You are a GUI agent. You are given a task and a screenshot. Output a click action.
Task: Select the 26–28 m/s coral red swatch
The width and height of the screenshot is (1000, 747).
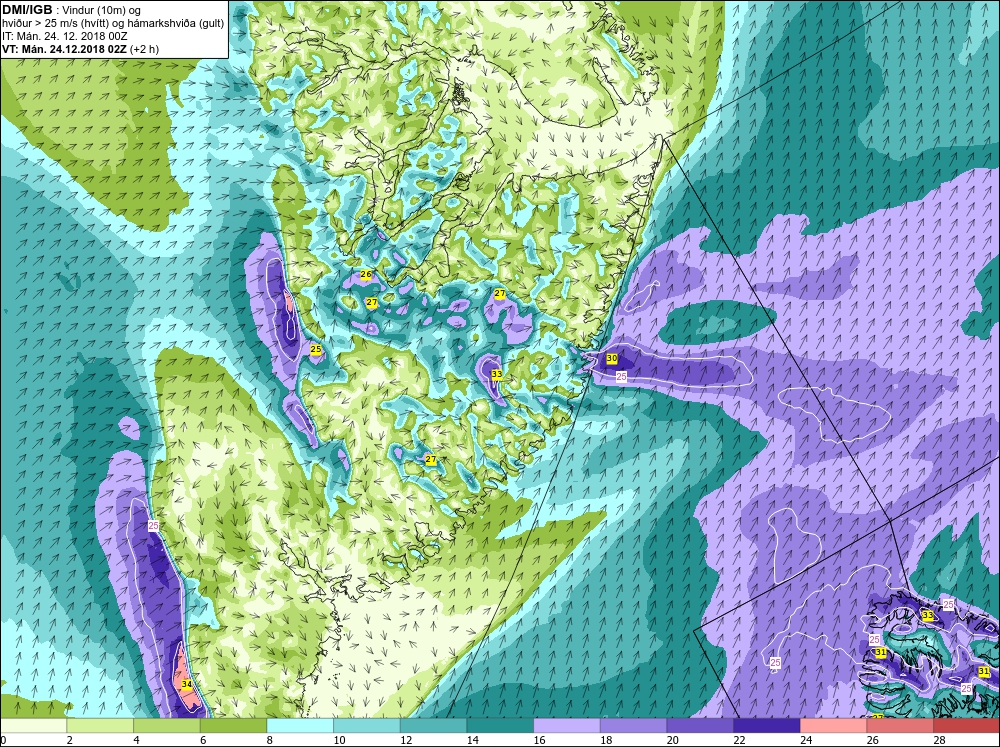pos(899,726)
